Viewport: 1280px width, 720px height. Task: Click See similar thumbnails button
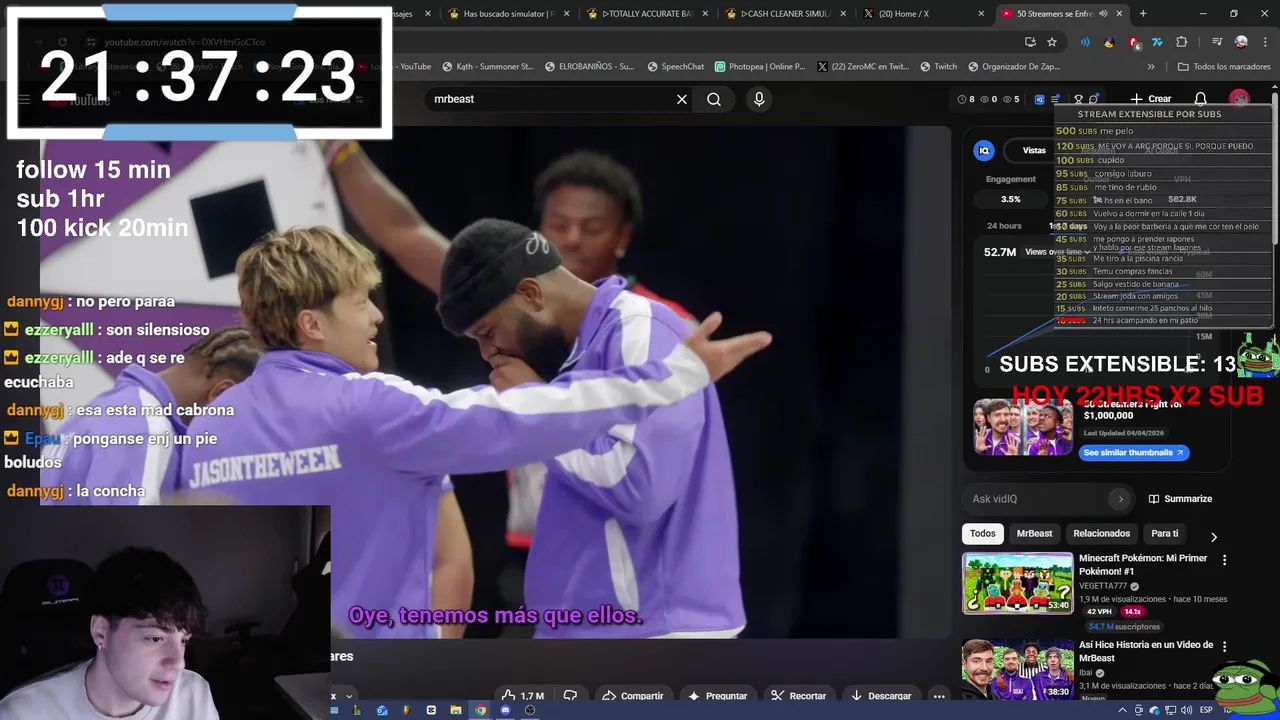pyautogui.click(x=1134, y=453)
